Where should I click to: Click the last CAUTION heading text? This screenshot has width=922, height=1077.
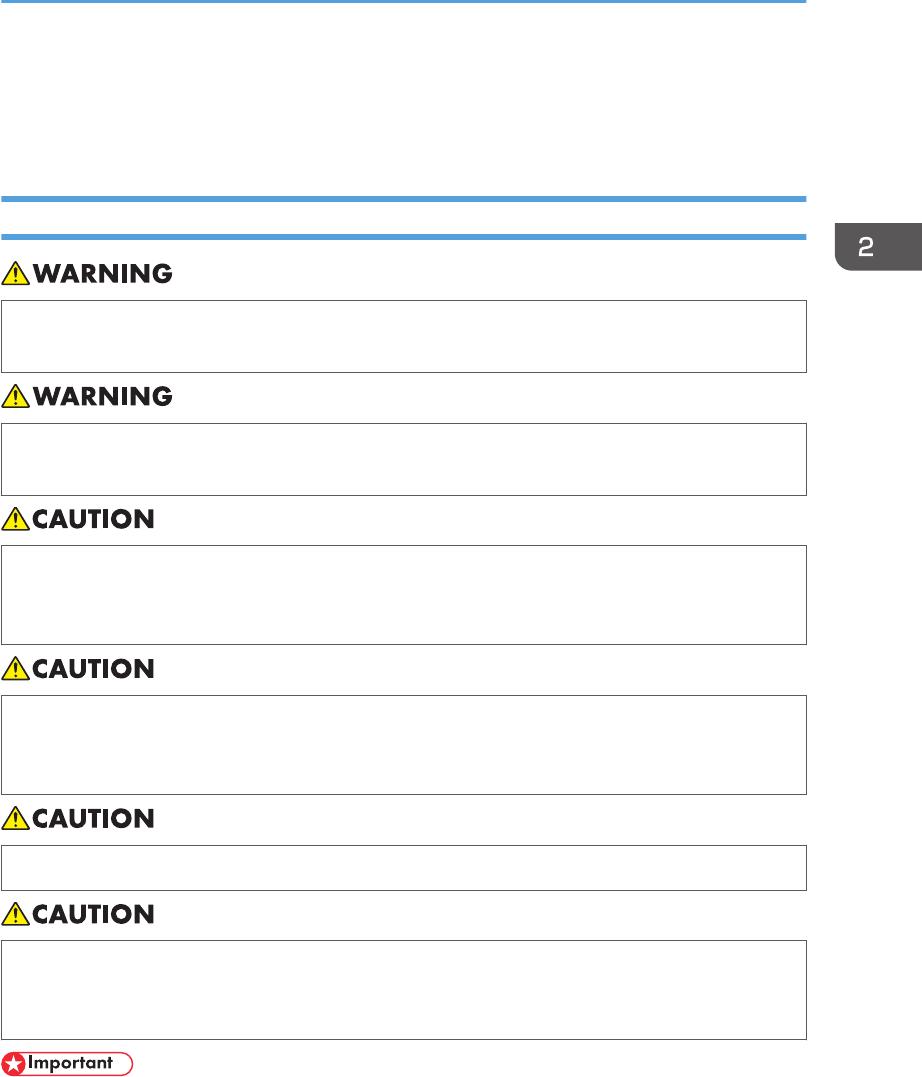coord(93,914)
